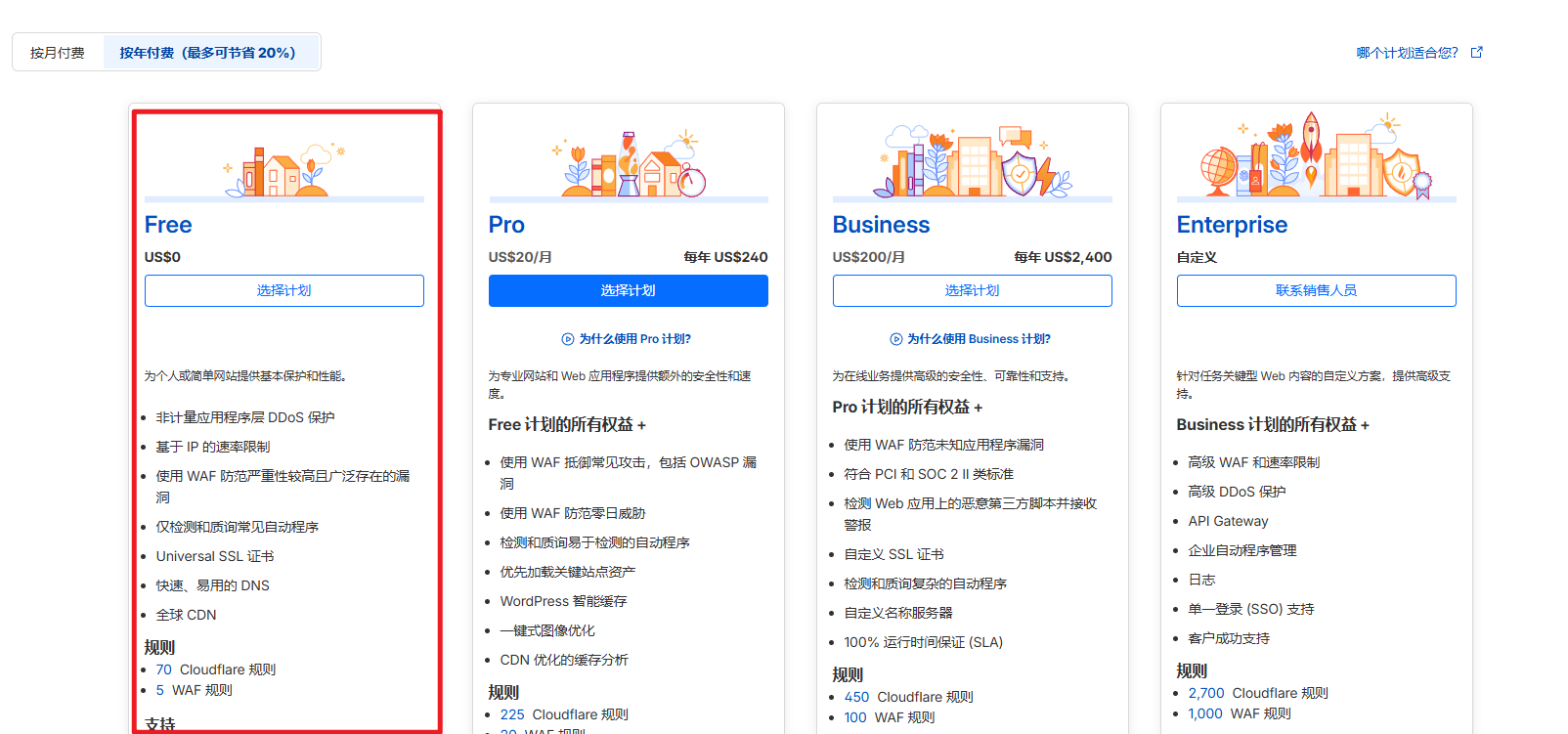Click the text 优先加载关键站点资产

pyautogui.click(x=568, y=572)
